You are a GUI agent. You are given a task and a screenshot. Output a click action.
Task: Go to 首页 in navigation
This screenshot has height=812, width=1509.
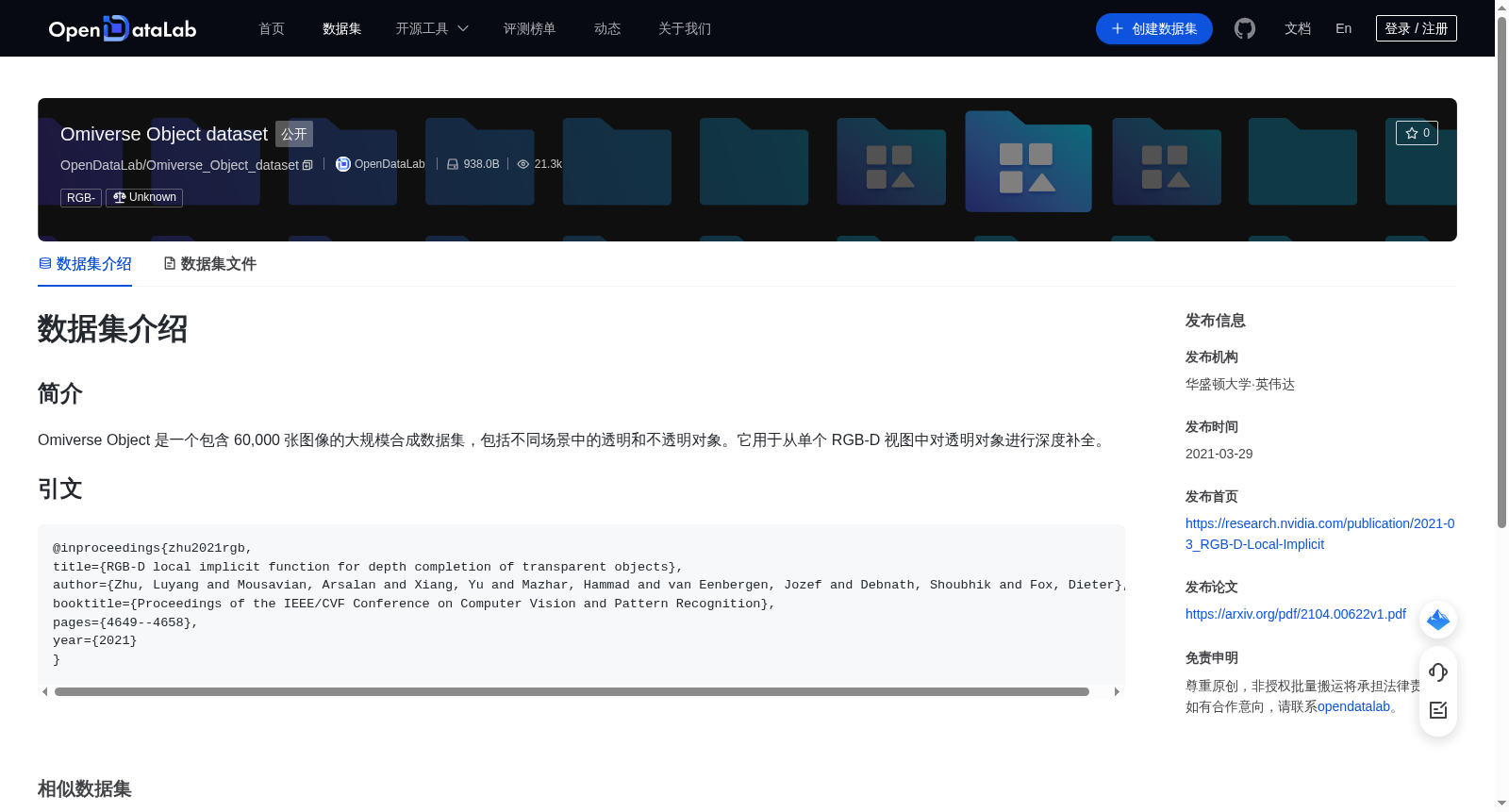[x=272, y=28]
